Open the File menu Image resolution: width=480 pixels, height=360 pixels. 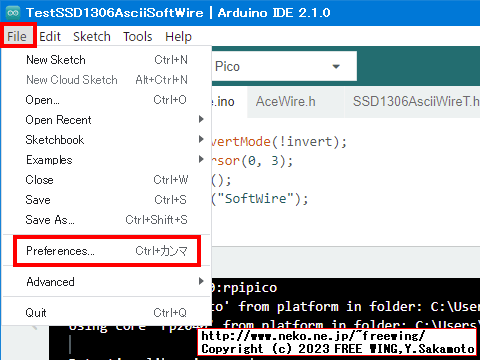17,36
